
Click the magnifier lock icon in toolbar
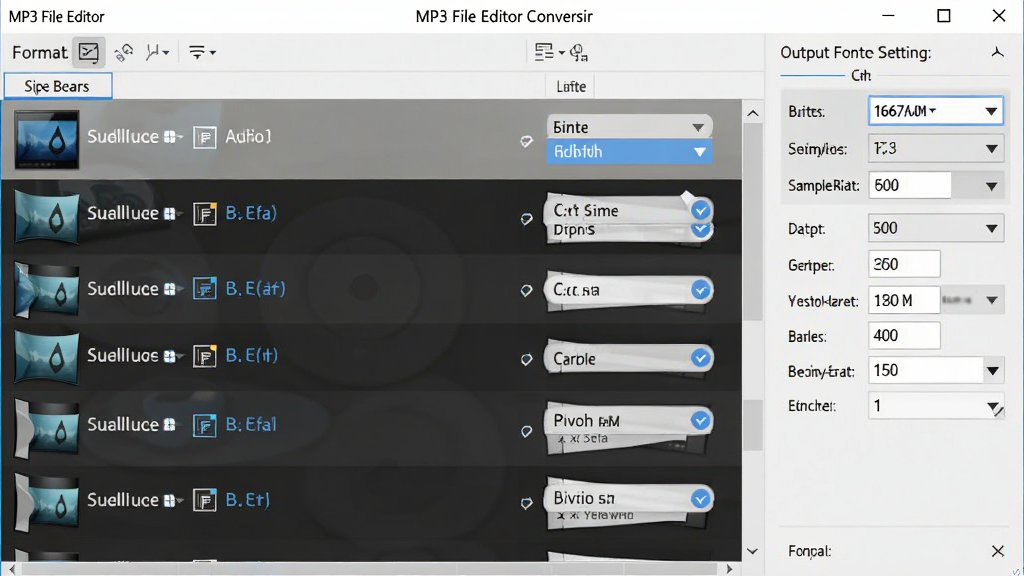click(x=579, y=52)
